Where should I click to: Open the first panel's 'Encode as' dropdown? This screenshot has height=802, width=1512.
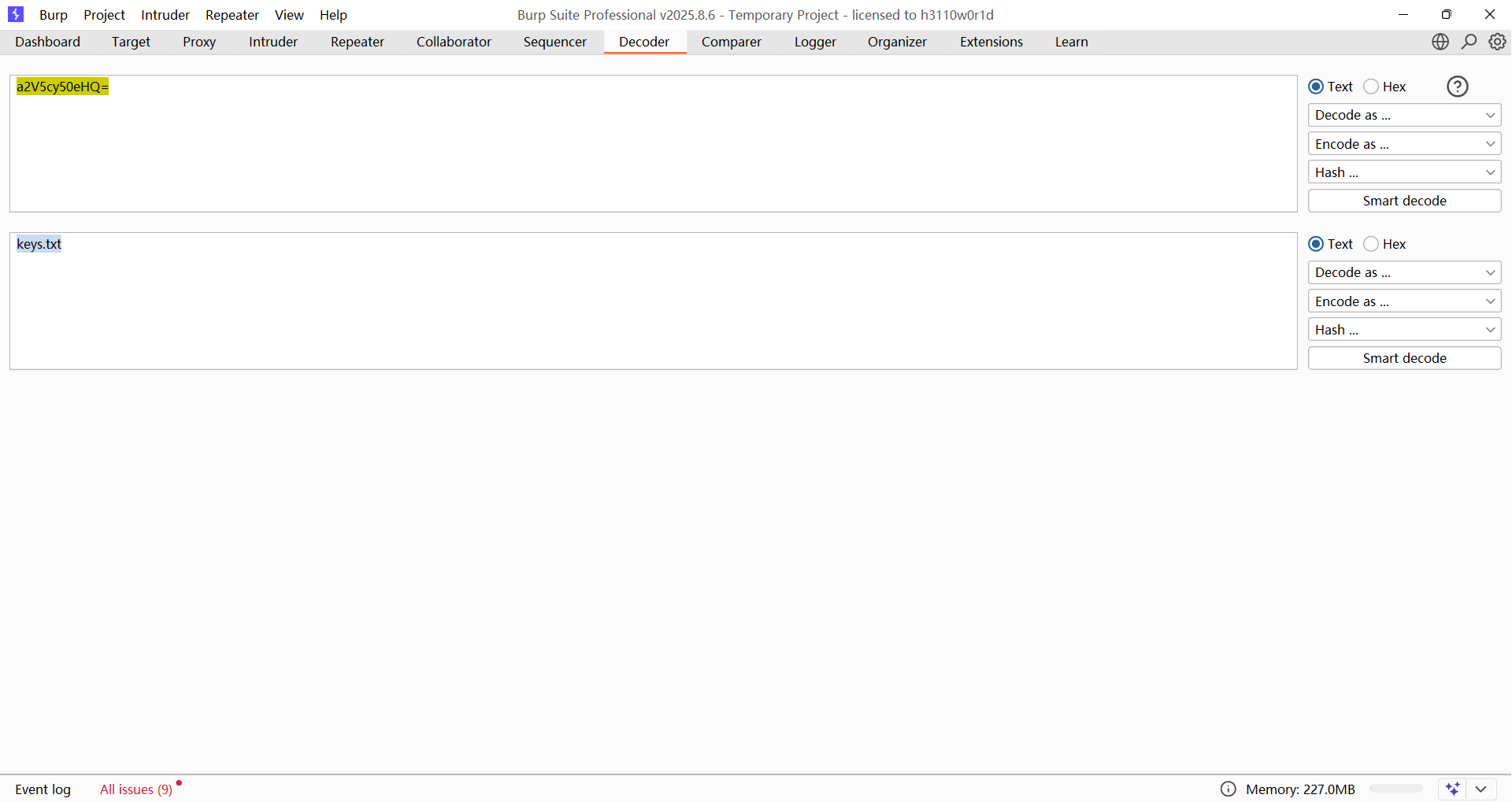pos(1405,144)
